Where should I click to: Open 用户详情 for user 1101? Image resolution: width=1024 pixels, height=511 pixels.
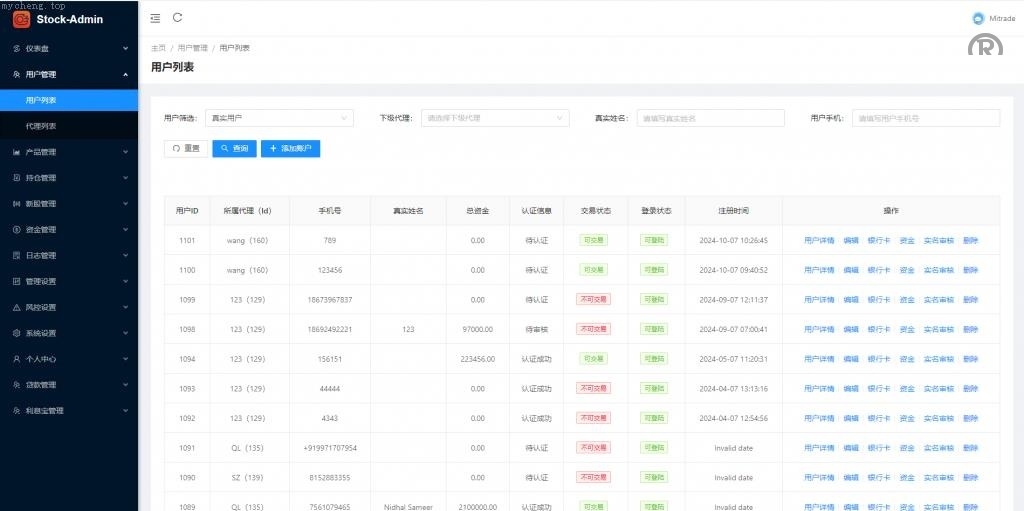pos(818,241)
